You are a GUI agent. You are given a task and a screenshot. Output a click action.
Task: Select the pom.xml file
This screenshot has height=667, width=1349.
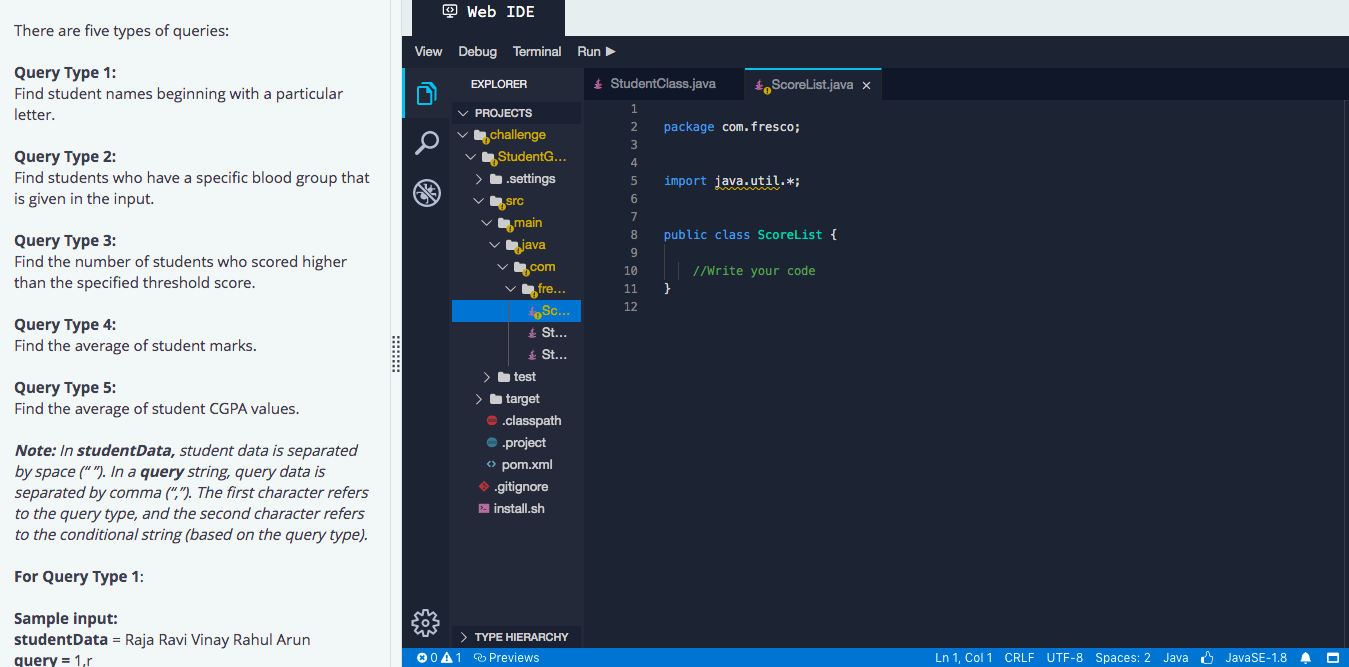pos(525,464)
